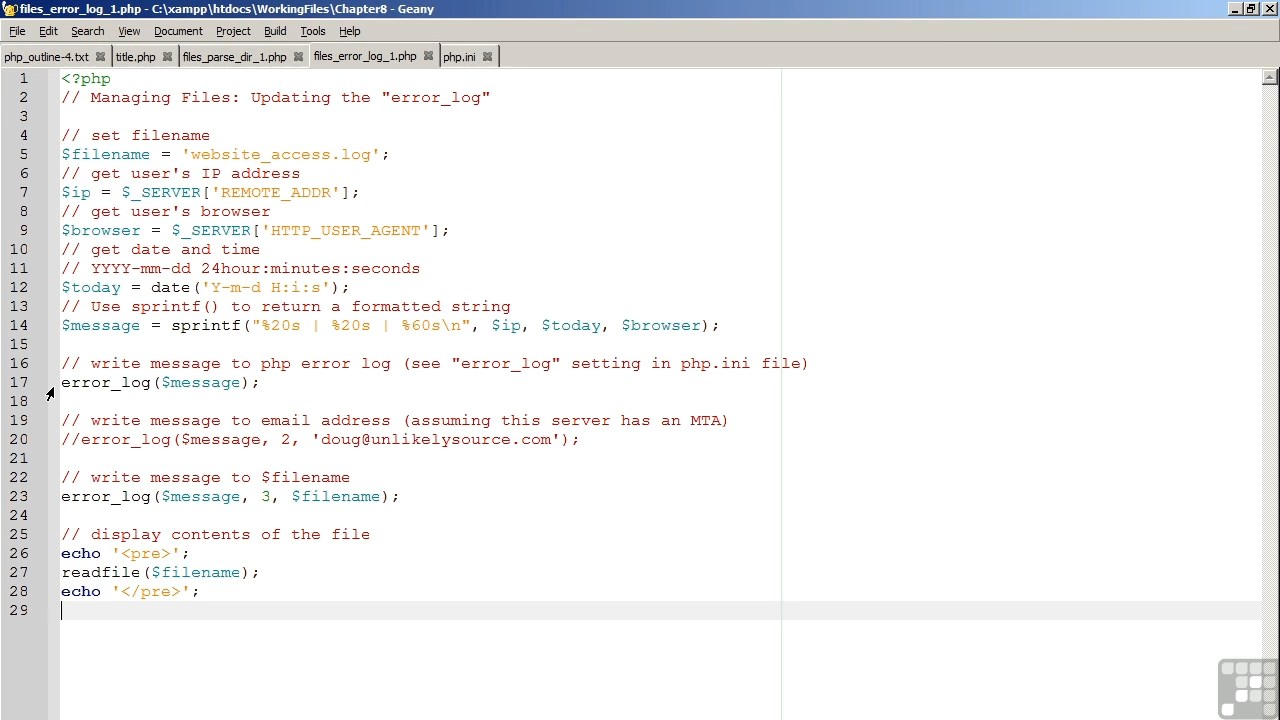Image resolution: width=1280 pixels, height=720 pixels.
Task: Click 'website_access.log' string on line 5
Action: 280,154
